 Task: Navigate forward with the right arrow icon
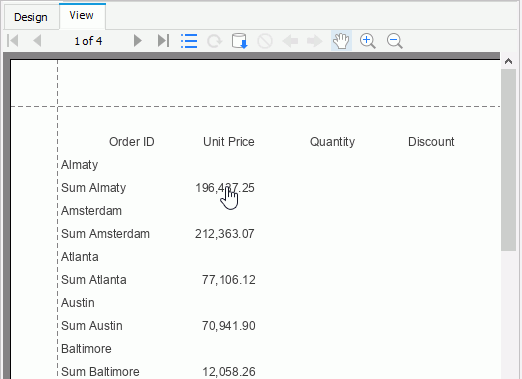pos(315,41)
